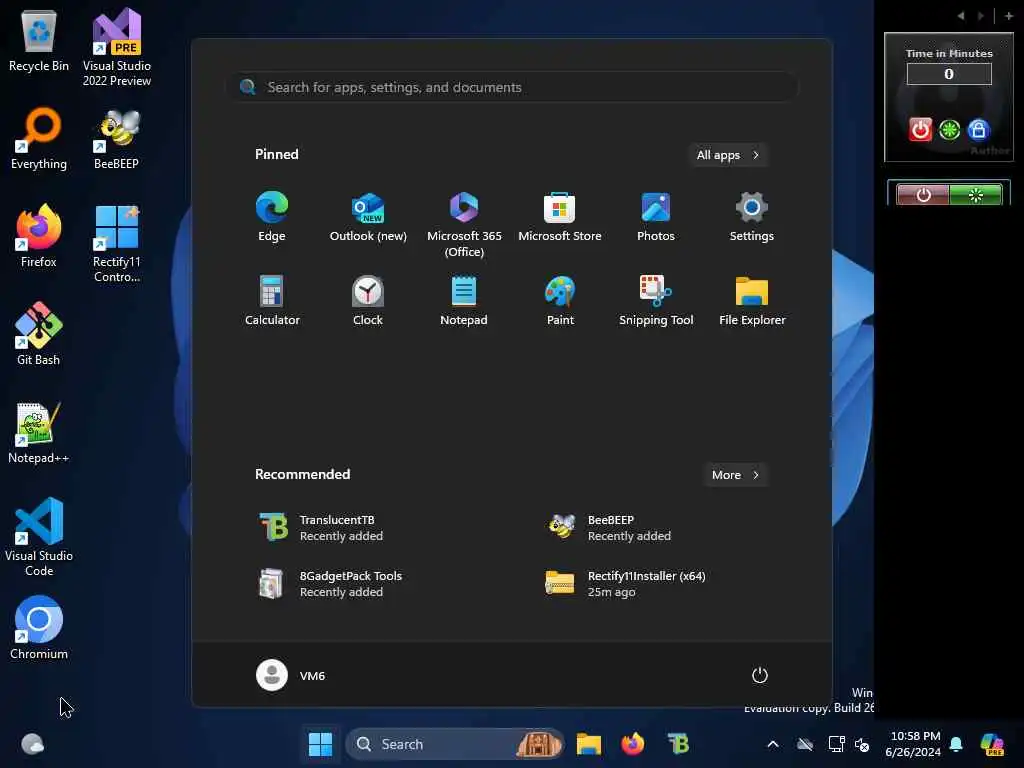Open the Clock app

pos(368,300)
